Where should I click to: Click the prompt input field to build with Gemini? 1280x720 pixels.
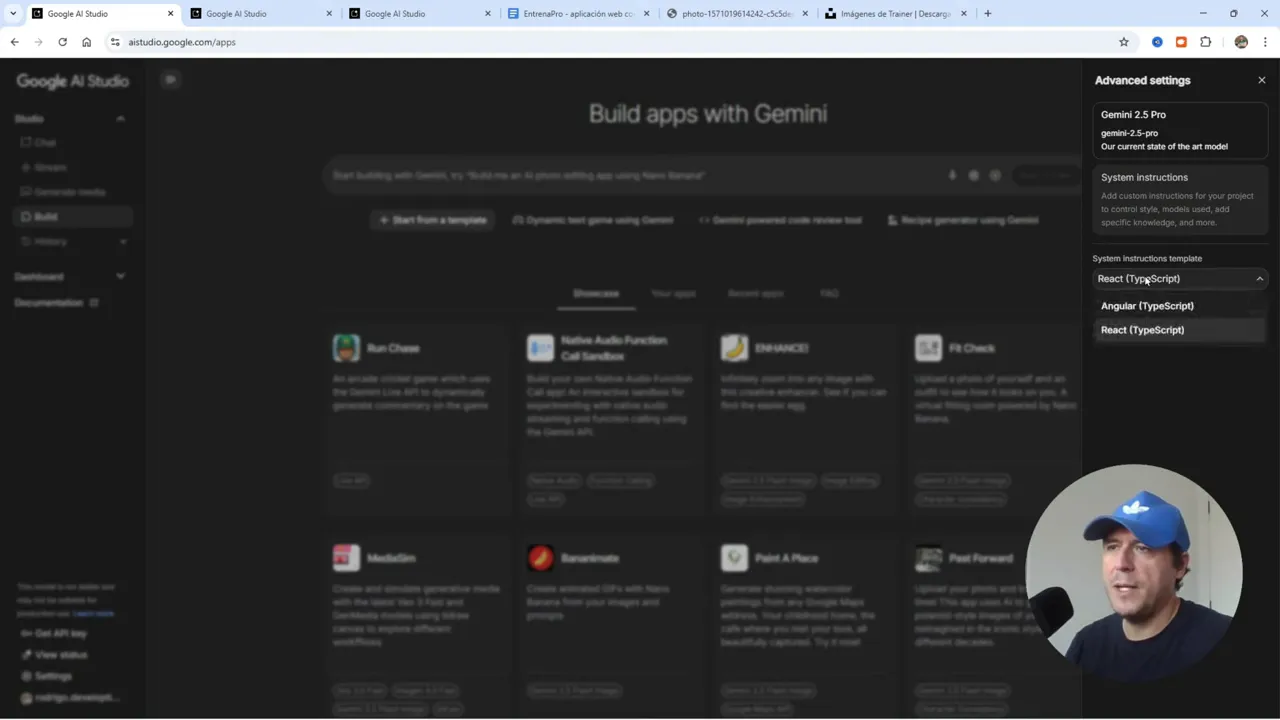click(640, 175)
